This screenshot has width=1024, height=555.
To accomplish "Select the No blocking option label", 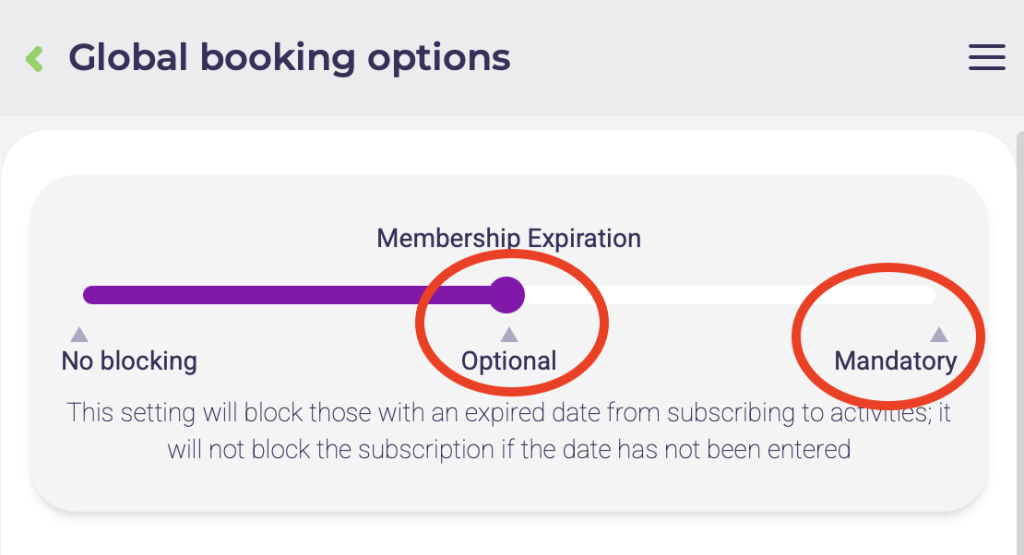I will [x=129, y=361].
